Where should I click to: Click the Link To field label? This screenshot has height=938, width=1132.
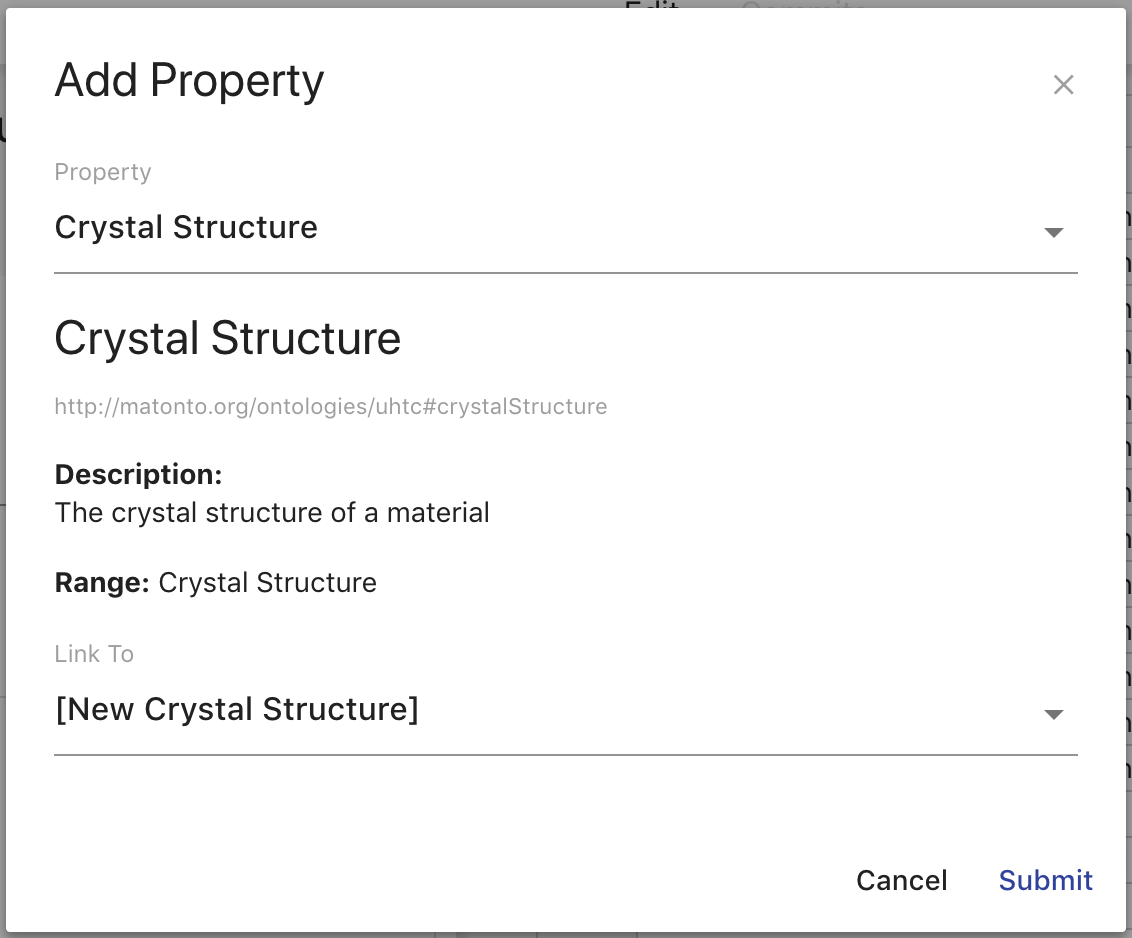point(94,654)
